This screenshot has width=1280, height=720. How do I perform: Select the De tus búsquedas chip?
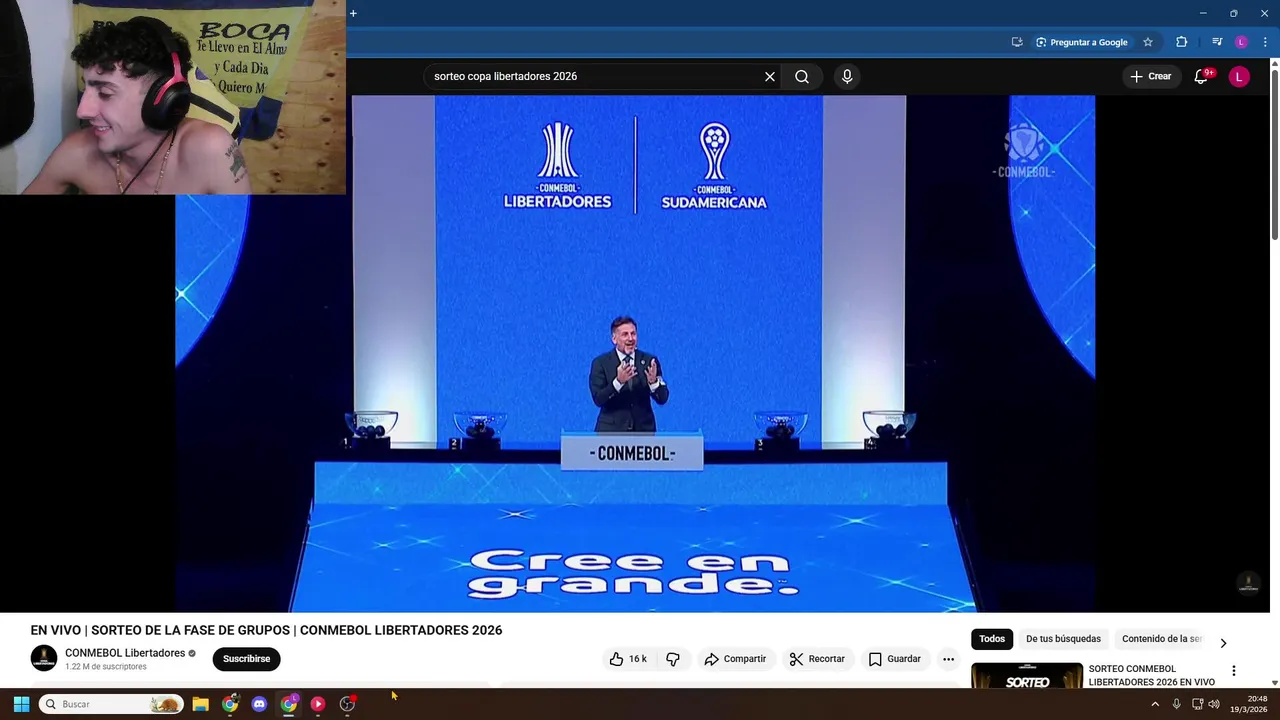1063,639
